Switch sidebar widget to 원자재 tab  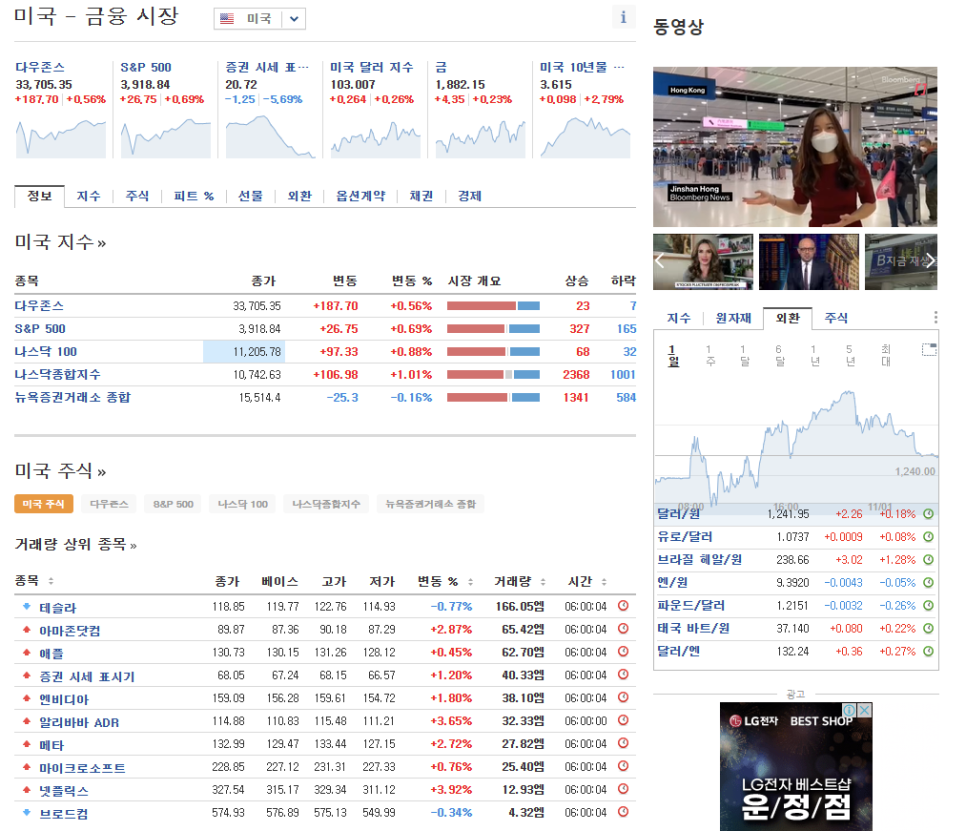pyautogui.click(x=733, y=318)
